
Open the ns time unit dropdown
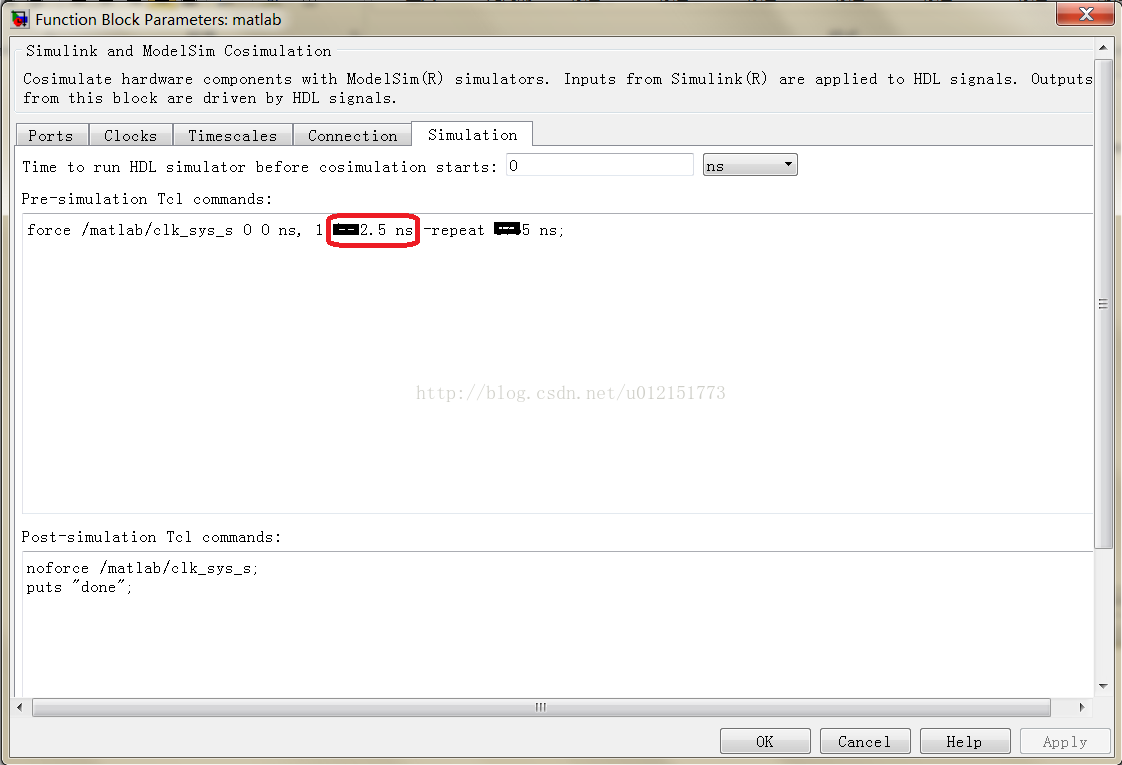point(750,165)
